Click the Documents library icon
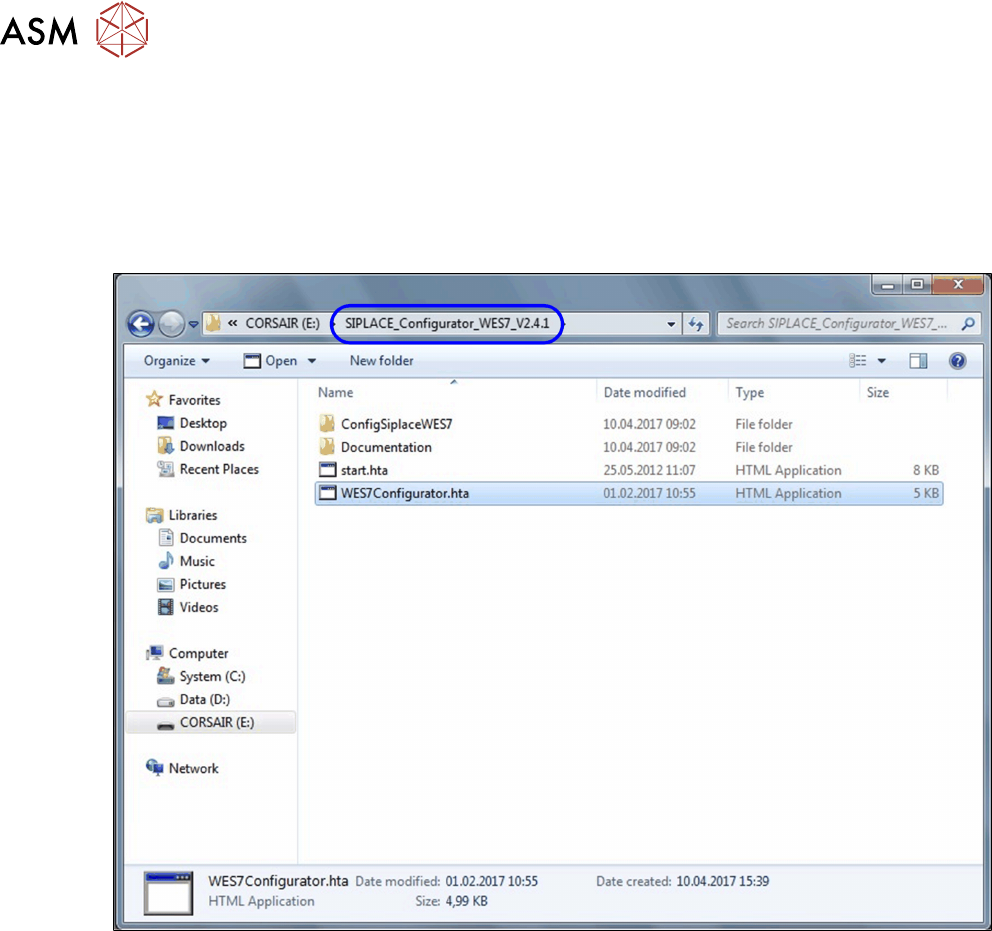The height and width of the screenshot is (931, 992). 166,538
